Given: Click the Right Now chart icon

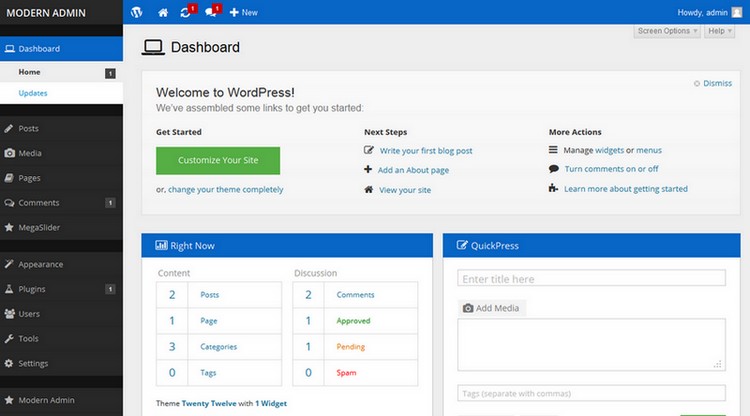Looking at the screenshot, I should [161, 245].
